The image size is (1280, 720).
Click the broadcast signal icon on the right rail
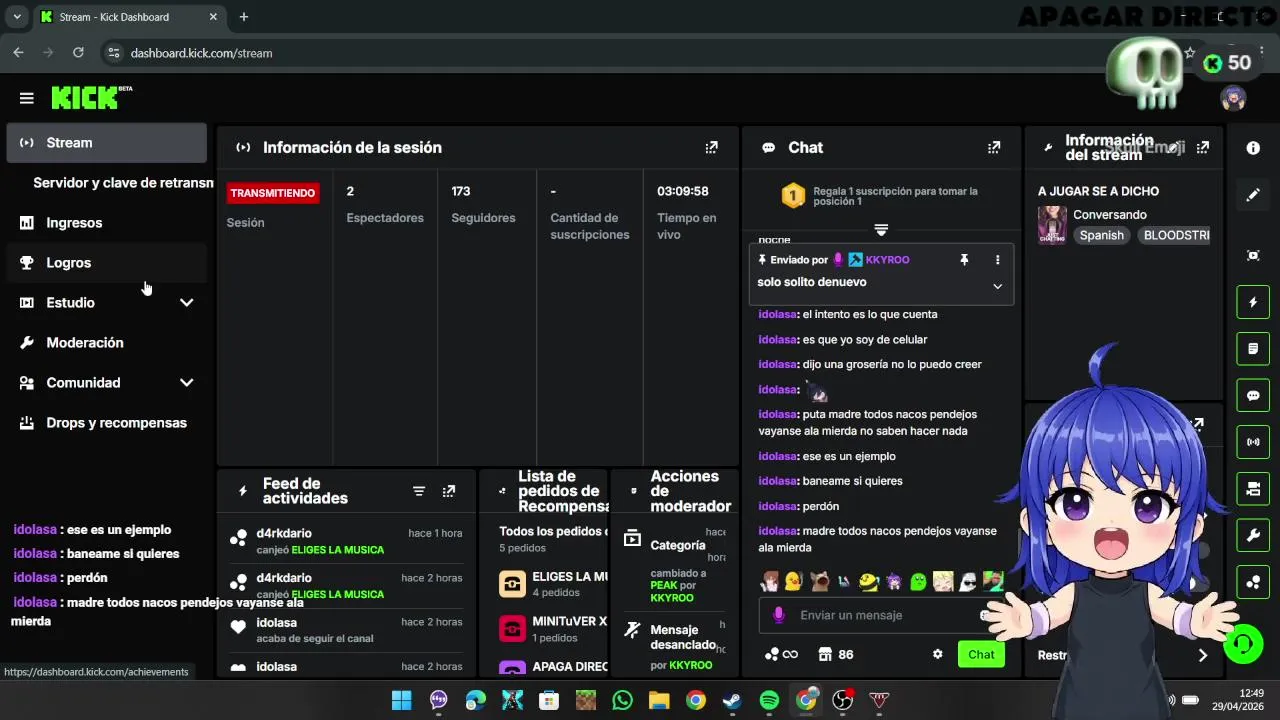1253,441
